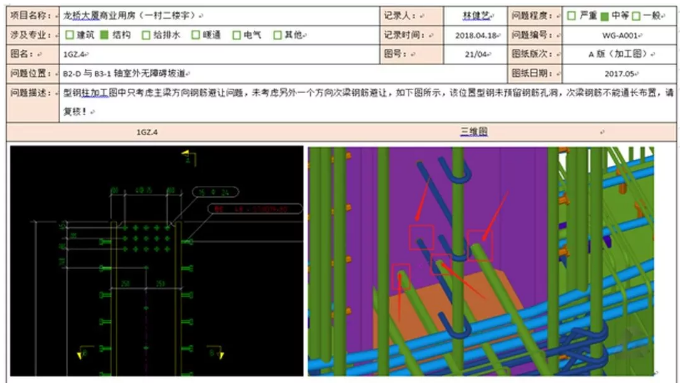Click the recorder name 林健艺
Screen dimensions: 680x388
(476, 16)
